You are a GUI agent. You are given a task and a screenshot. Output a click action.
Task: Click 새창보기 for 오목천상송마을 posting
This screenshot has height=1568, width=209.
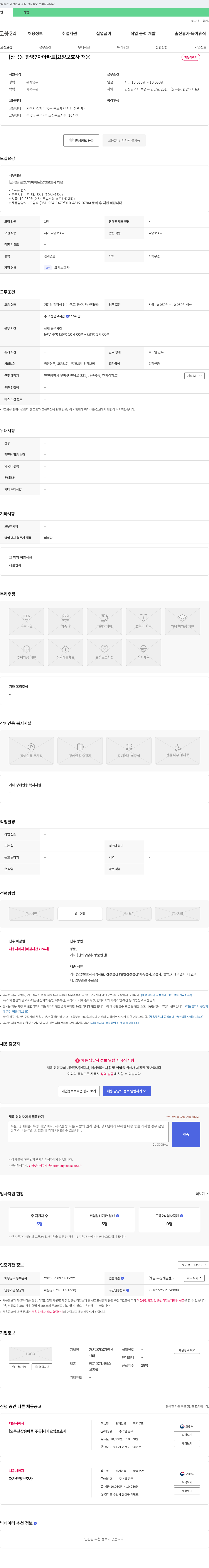coord(187,1443)
